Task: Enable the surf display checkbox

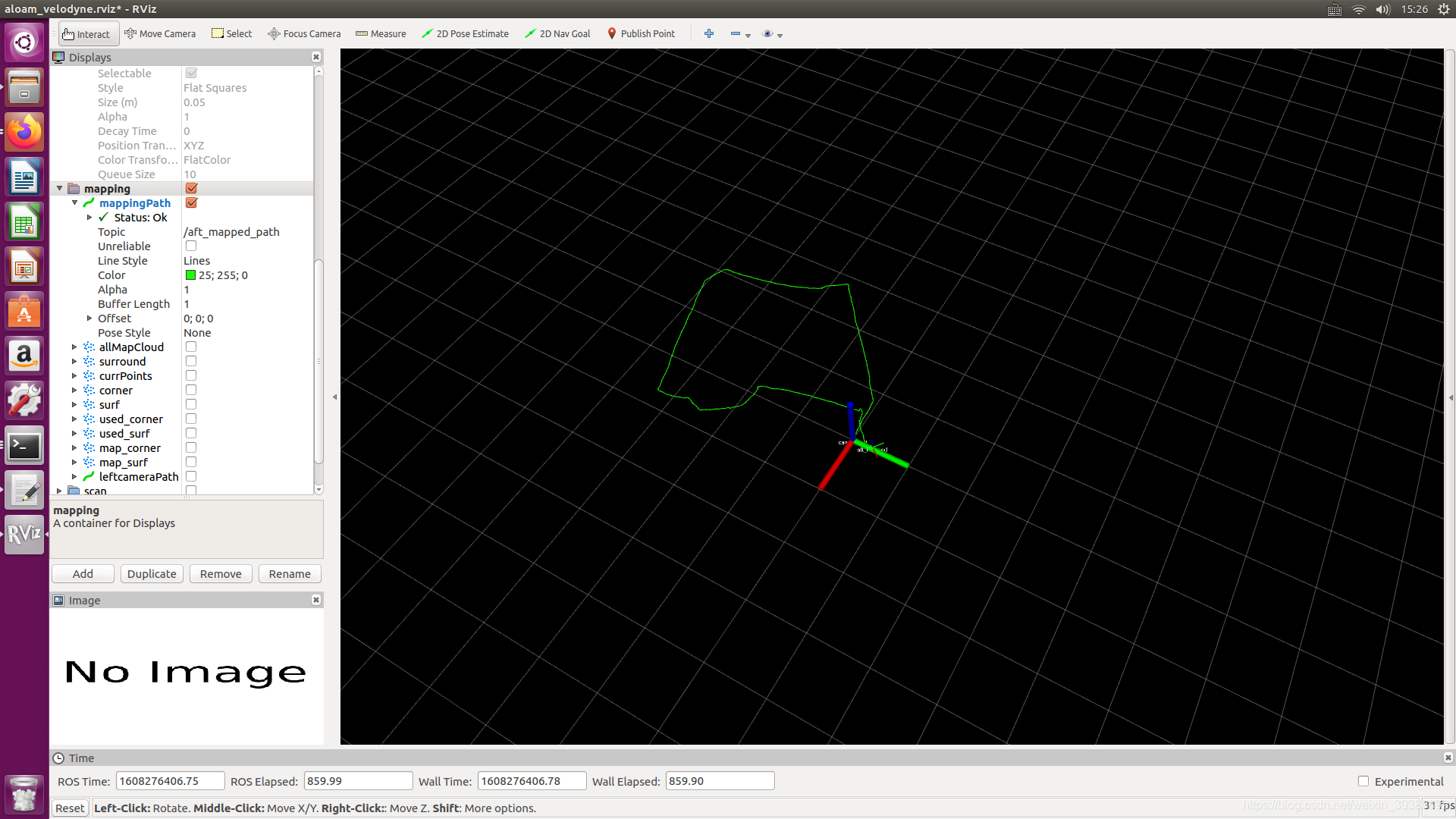Action: tap(191, 405)
